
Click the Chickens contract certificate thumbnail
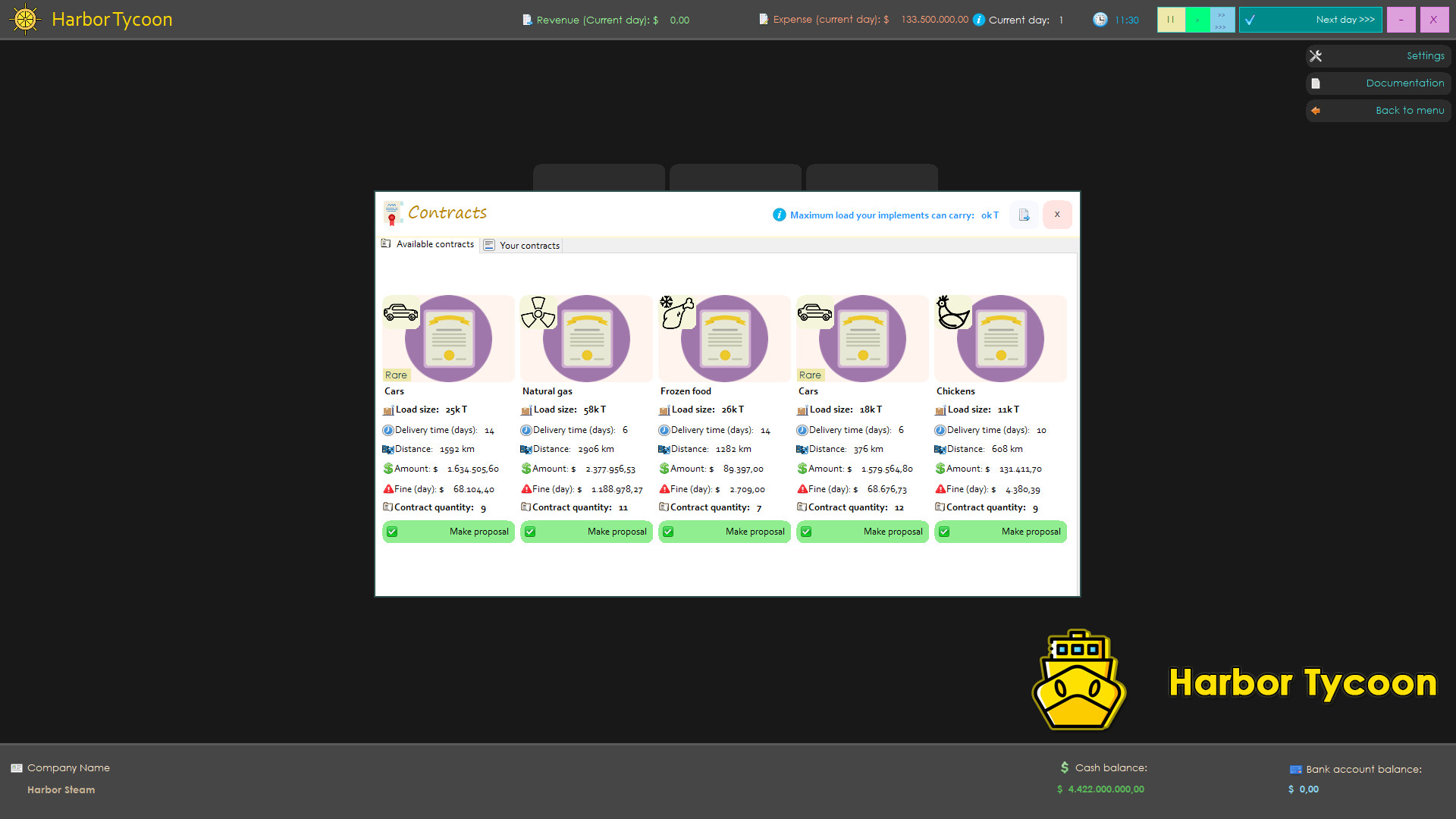(x=1000, y=339)
